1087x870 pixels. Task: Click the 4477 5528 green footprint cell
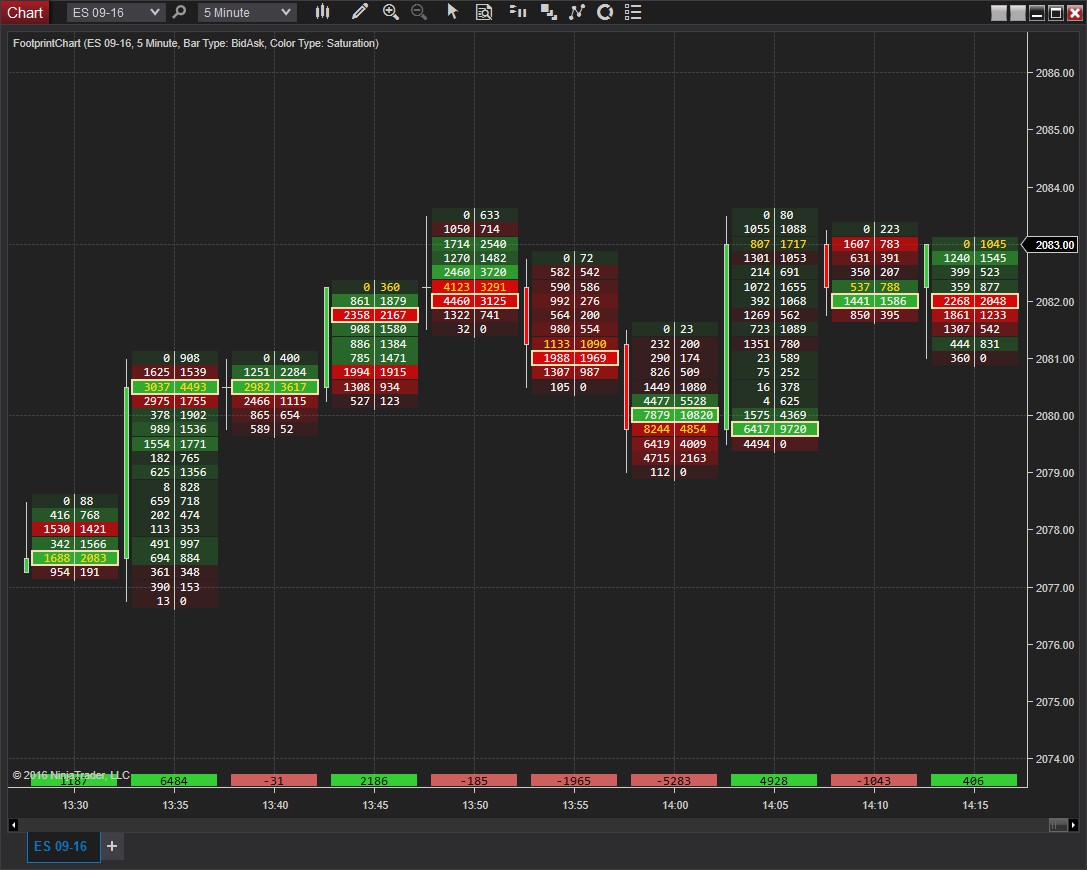click(675, 401)
